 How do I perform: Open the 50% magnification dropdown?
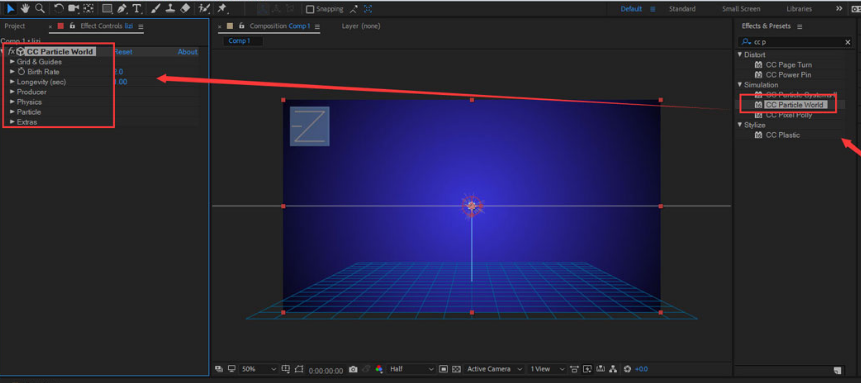tap(259, 369)
